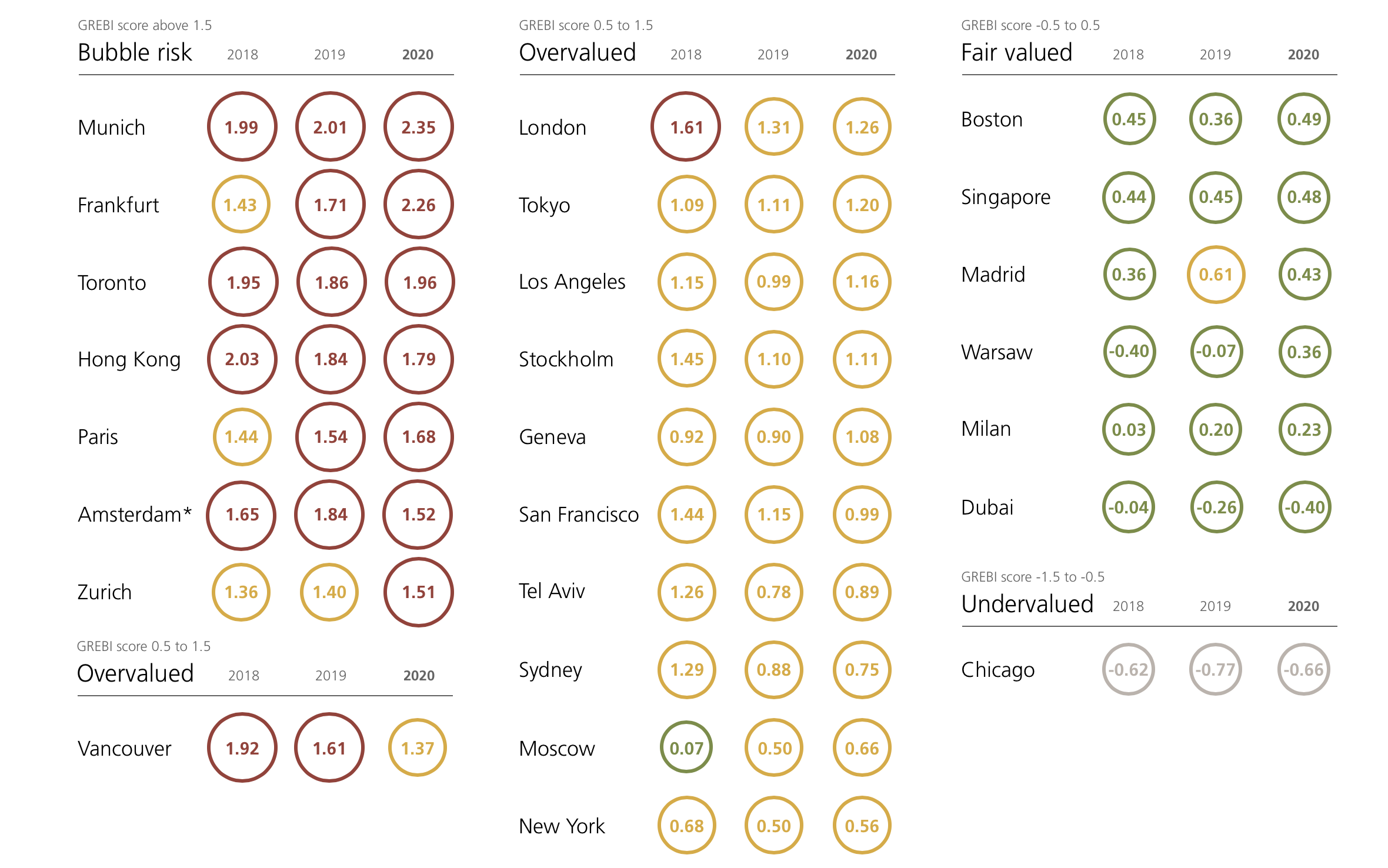Click the San Francisco city label
Image resolution: width=1388 pixels, height=868 pixels.
pyautogui.click(x=579, y=515)
